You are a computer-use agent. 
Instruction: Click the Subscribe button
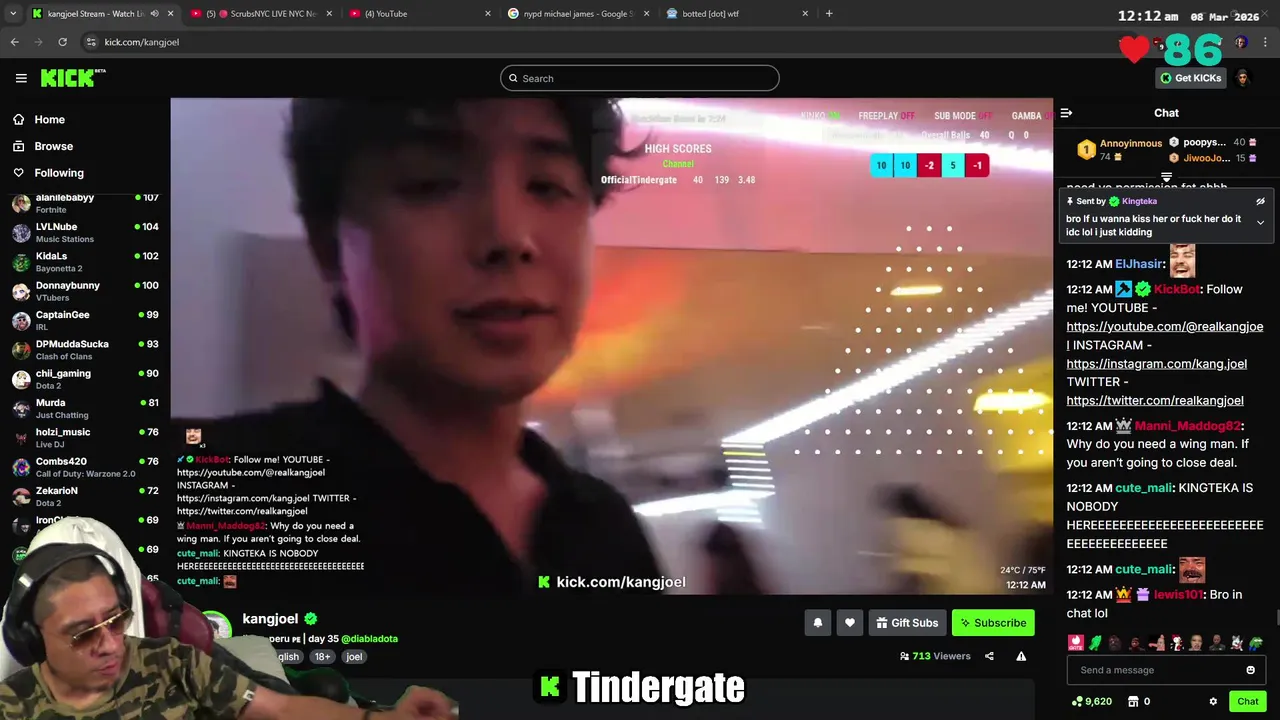[x=993, y=623]
